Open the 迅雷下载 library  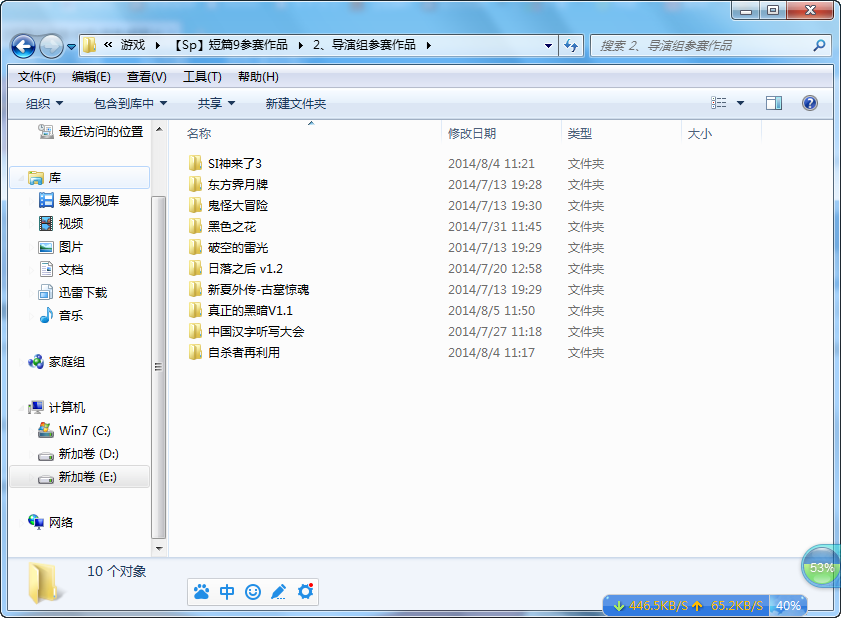point(72,292)
